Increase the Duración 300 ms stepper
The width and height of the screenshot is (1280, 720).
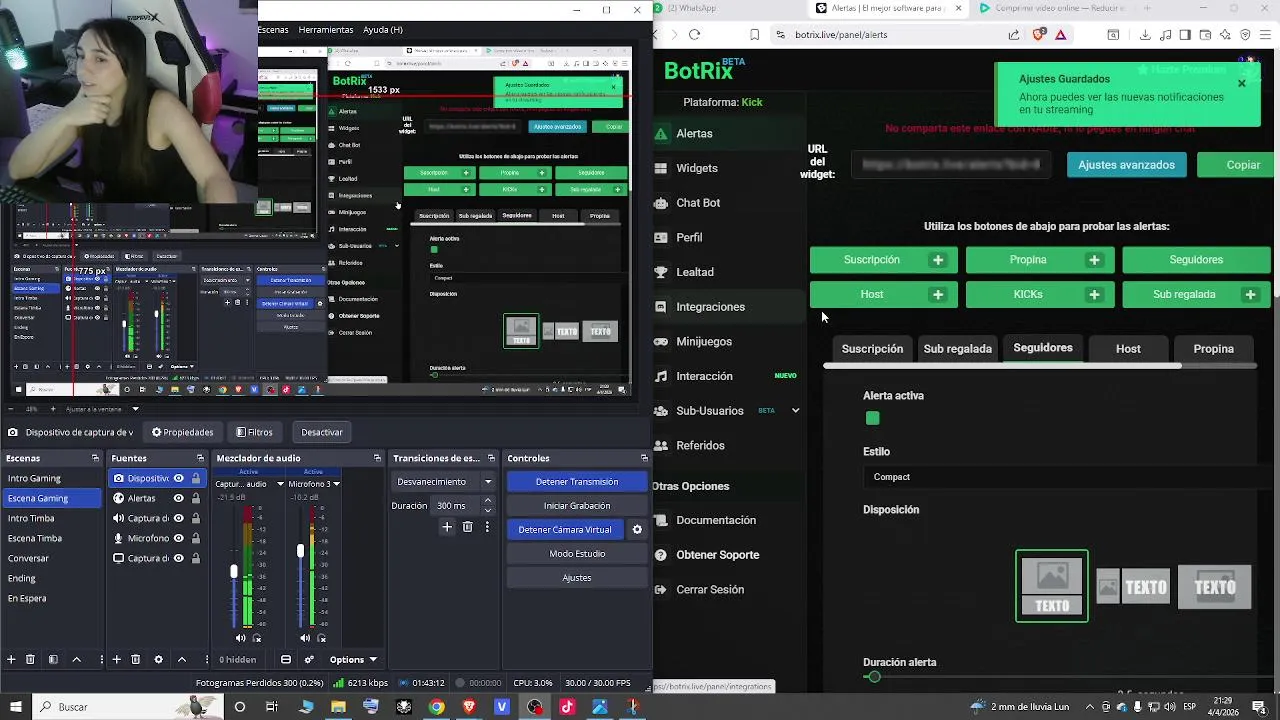click(488, 501)
